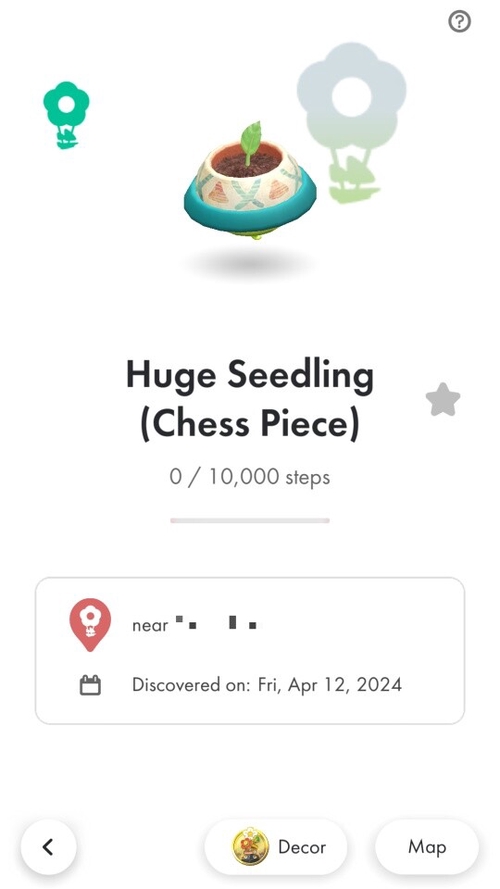Tap the calendar icon beside discovery date
500x889 pixels.
click(x=90, y=685)
